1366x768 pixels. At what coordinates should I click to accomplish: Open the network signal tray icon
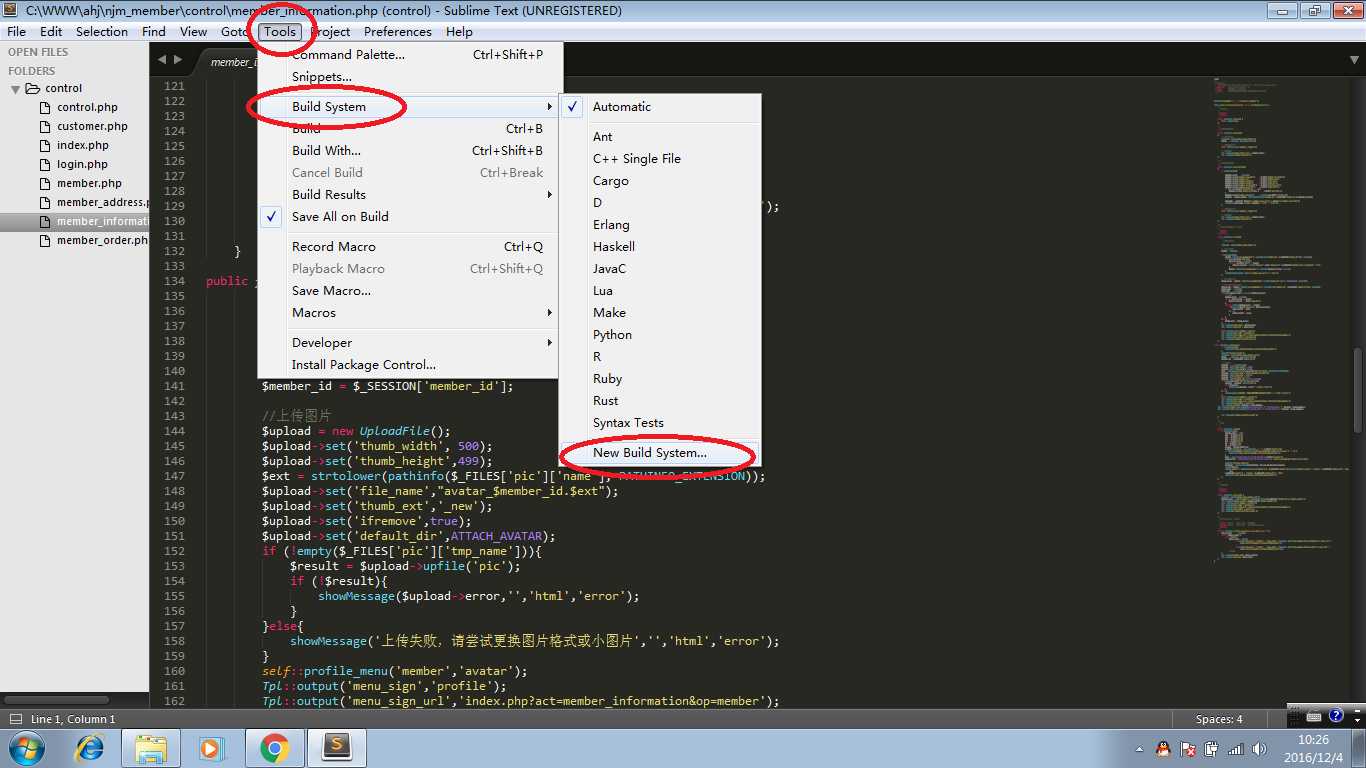[1236, 748]
